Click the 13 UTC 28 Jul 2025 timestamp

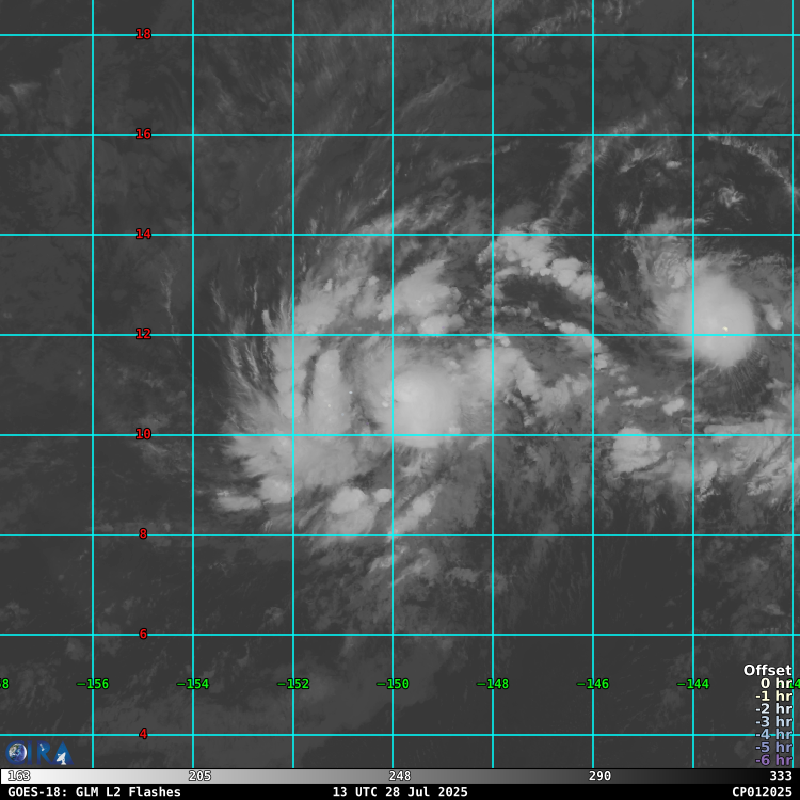click(400, 792)
